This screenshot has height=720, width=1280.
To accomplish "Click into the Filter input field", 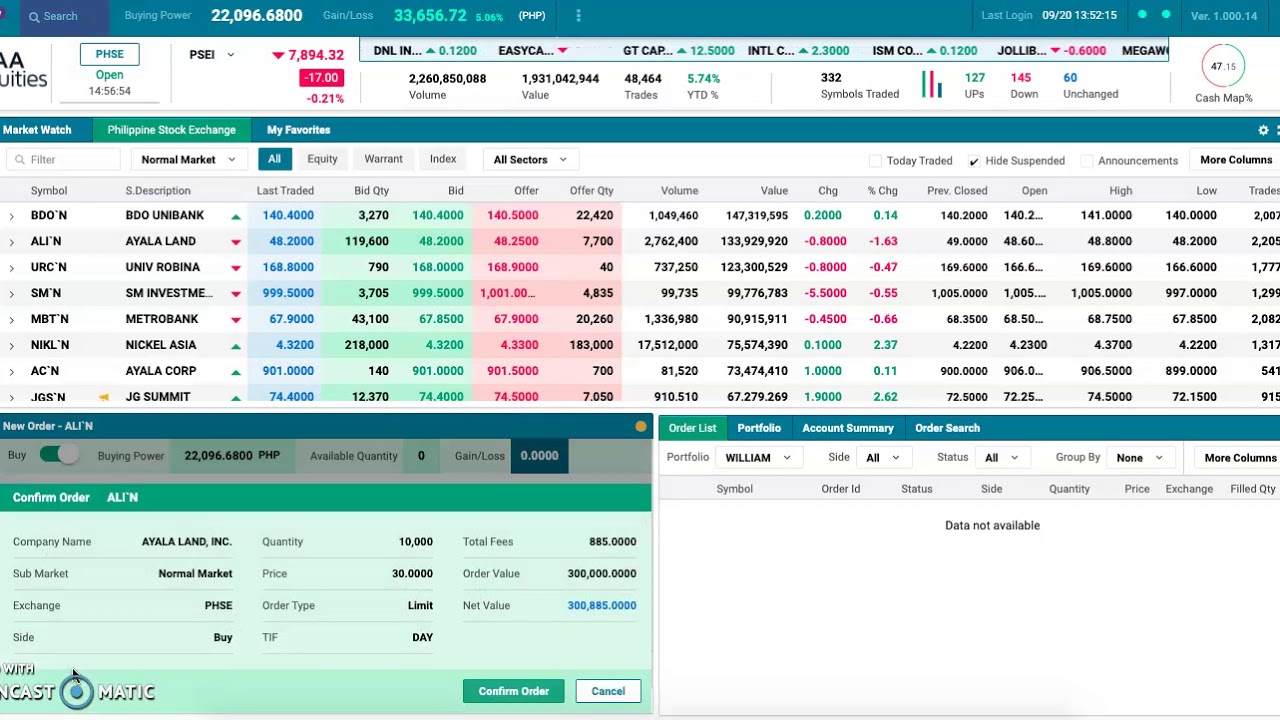I will point(64,160).
